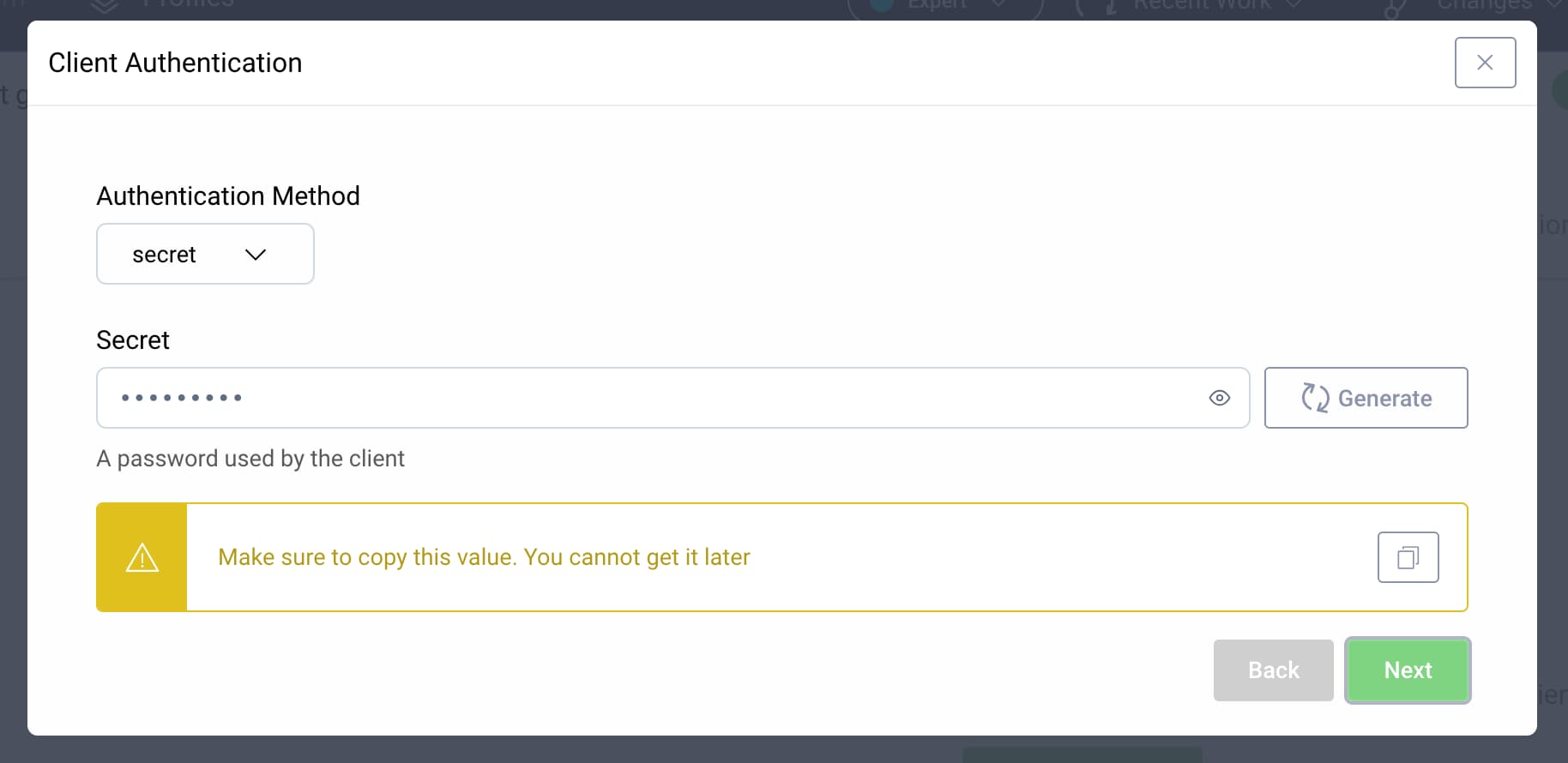Viewport: 1568px width, 763px height.
Task: Click the Generate refresh icon
Action: point(1314,397)
